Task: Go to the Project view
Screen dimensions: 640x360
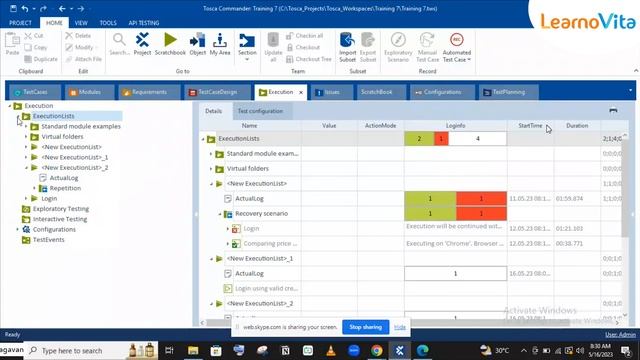Action: pos(142,44)
